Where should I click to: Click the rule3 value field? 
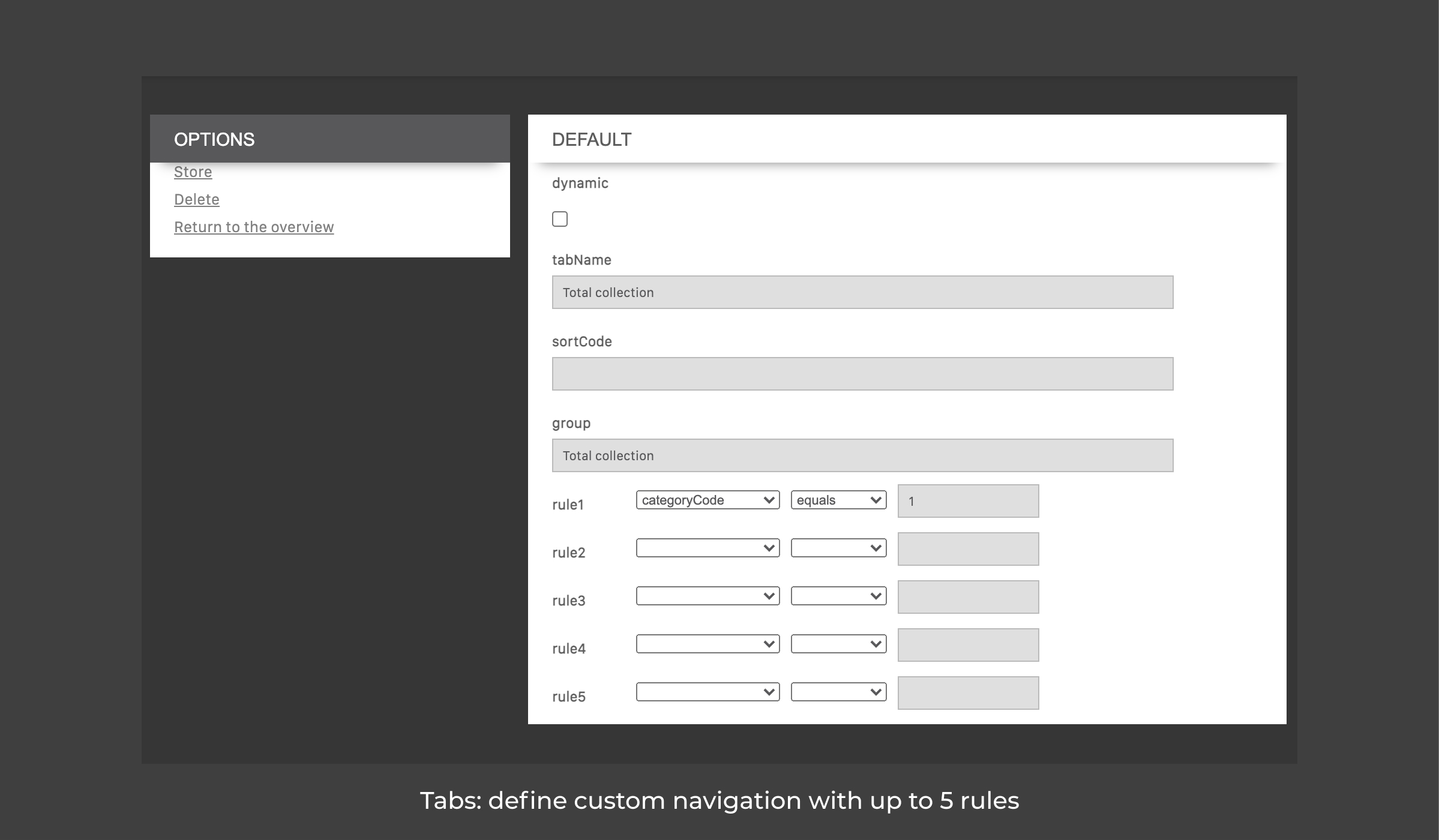[968, 597]
